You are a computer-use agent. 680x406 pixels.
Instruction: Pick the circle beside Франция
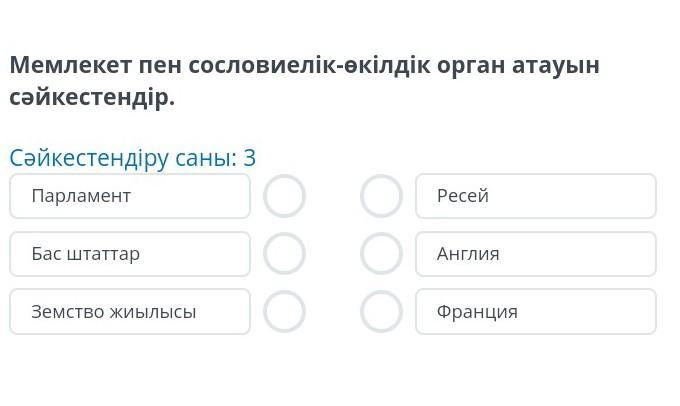click(381, 312)
